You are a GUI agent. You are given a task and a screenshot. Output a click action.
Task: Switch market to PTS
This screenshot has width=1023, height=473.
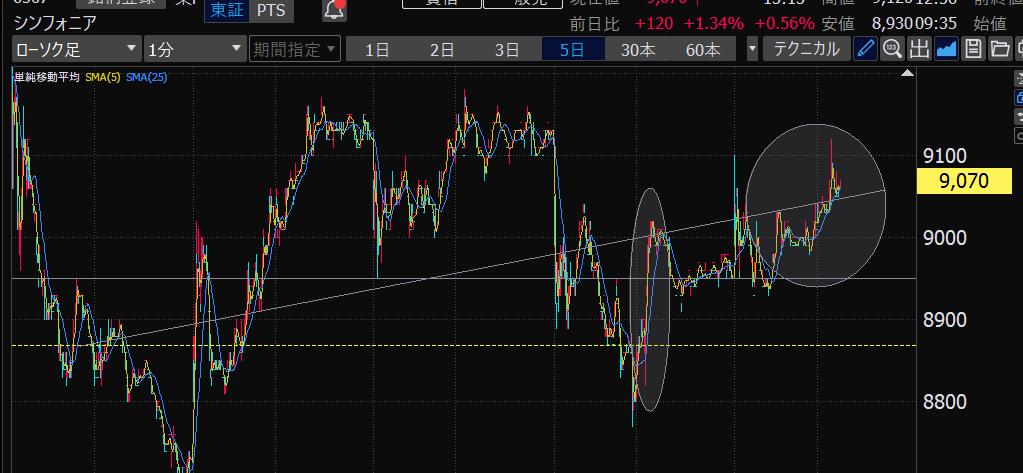268,10
